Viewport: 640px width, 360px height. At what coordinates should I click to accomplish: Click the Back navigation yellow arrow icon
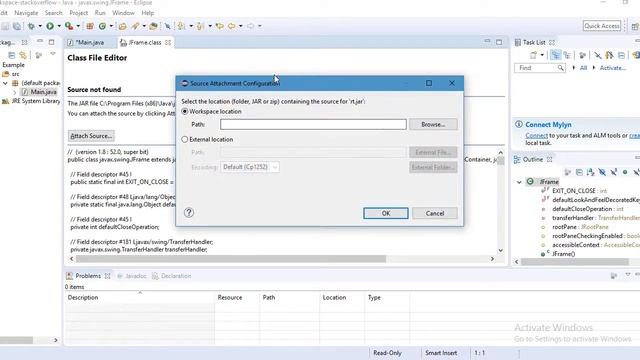pyautogui.click(x=231, y=26)
